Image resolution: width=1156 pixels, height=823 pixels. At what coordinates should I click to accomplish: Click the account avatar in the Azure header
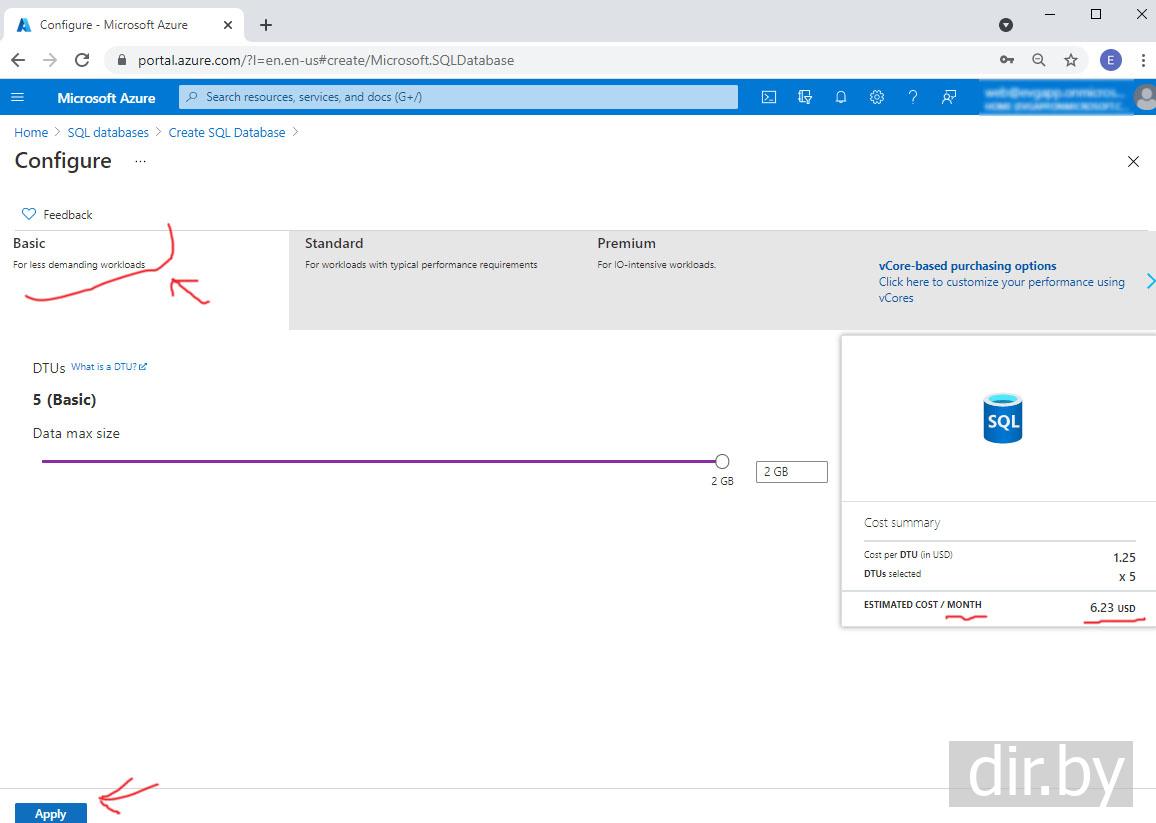[x=1145, y=97]
